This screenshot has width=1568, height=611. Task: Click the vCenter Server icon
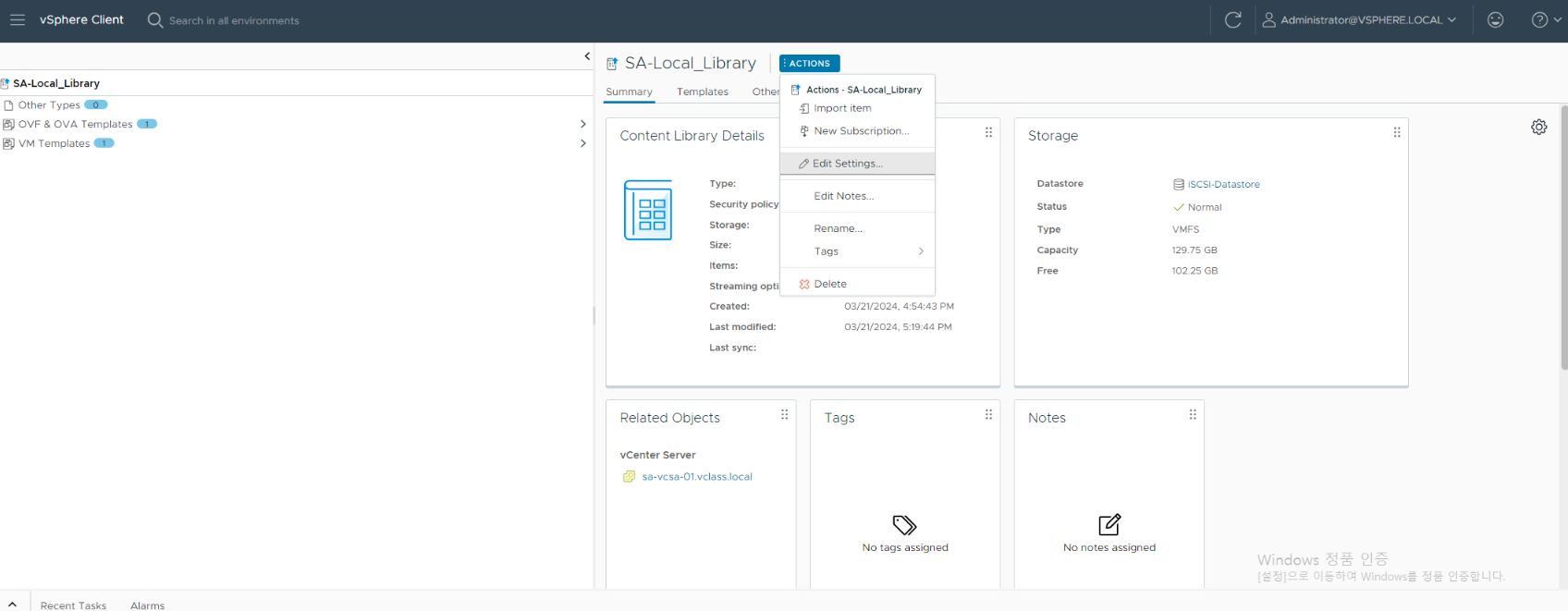point(630,477)
